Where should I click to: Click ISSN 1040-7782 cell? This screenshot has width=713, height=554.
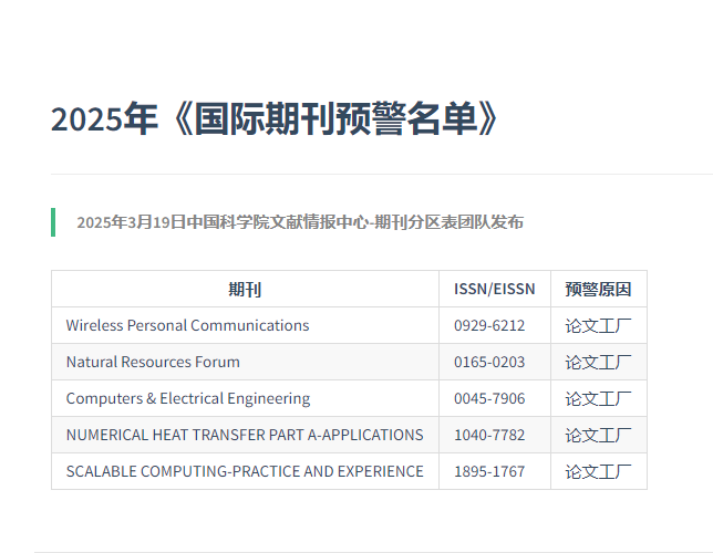pyautogui.click(x=489, y=435)
